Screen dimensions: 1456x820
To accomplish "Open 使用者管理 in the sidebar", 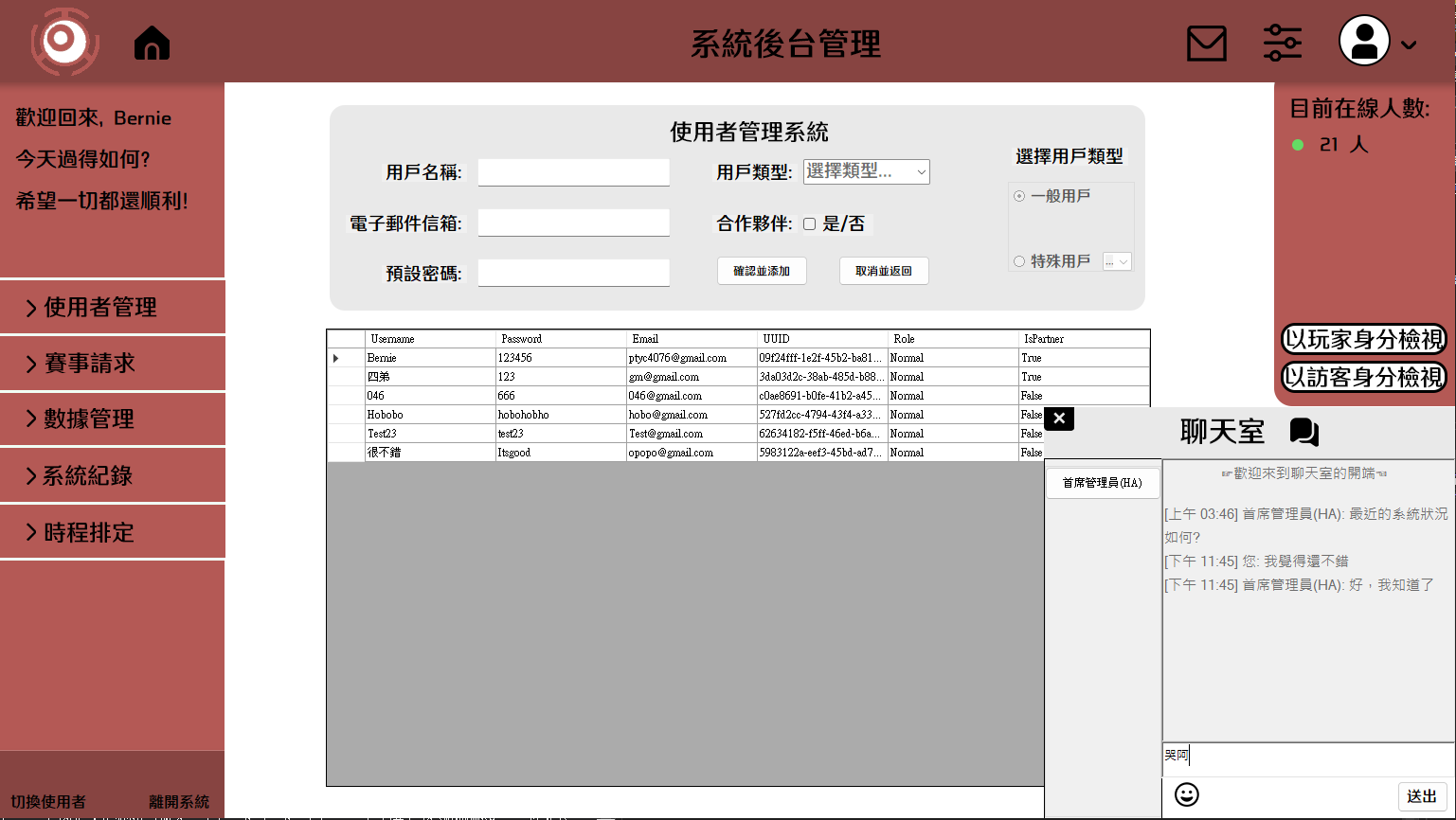I will click(112, 307).
